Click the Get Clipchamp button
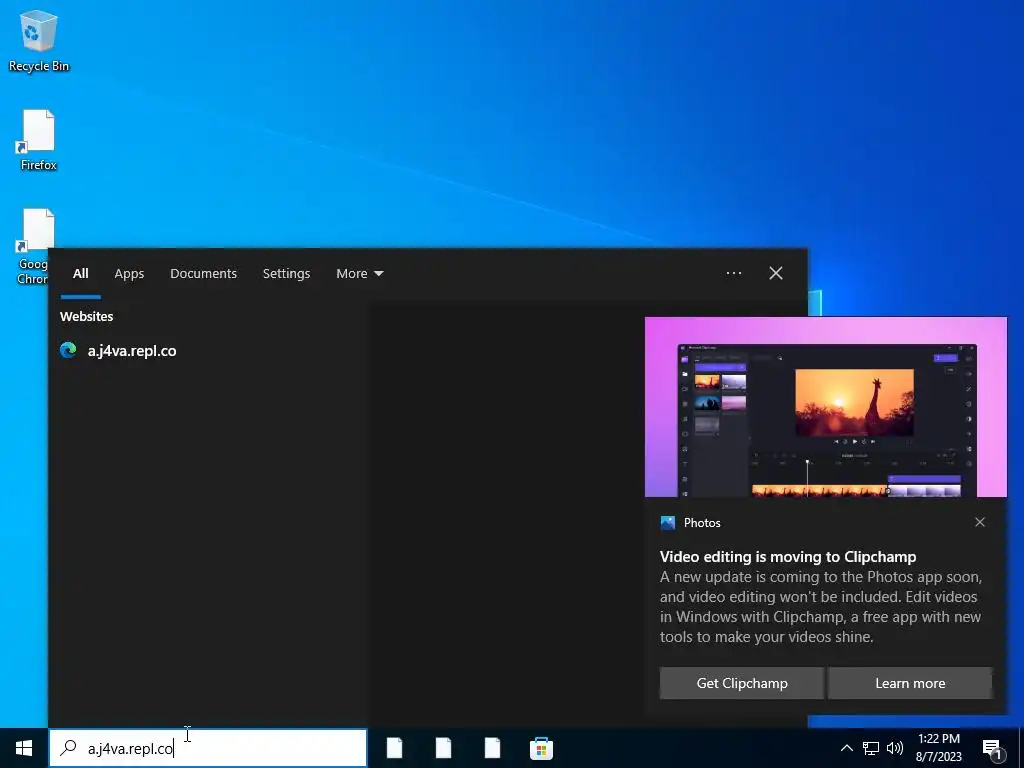Viewport: 1024px width, 768px height. tap(742, 683)
